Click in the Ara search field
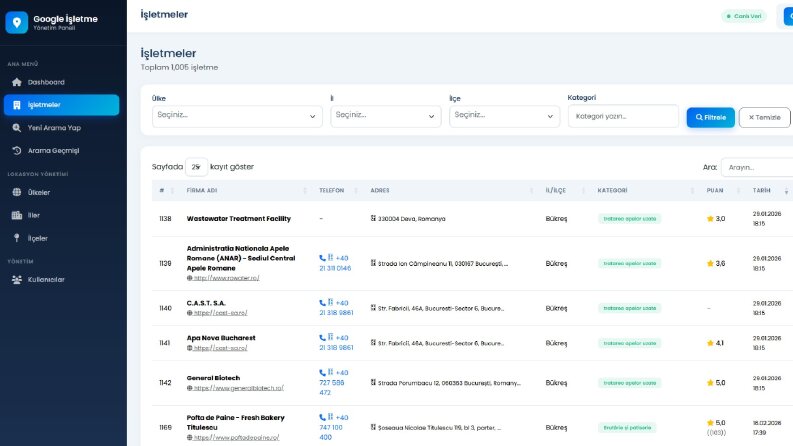 point(758,167)
